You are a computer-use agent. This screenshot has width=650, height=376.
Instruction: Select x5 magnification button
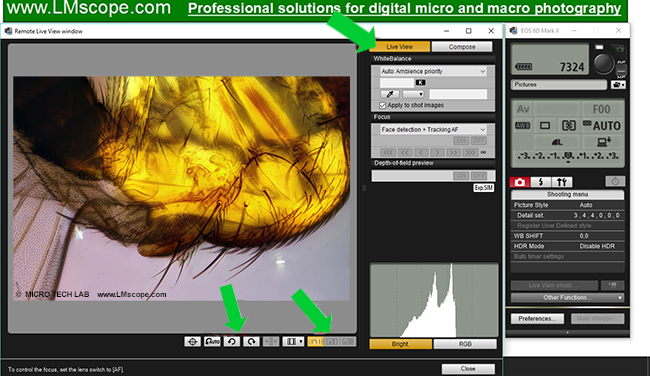click(332, 342)
